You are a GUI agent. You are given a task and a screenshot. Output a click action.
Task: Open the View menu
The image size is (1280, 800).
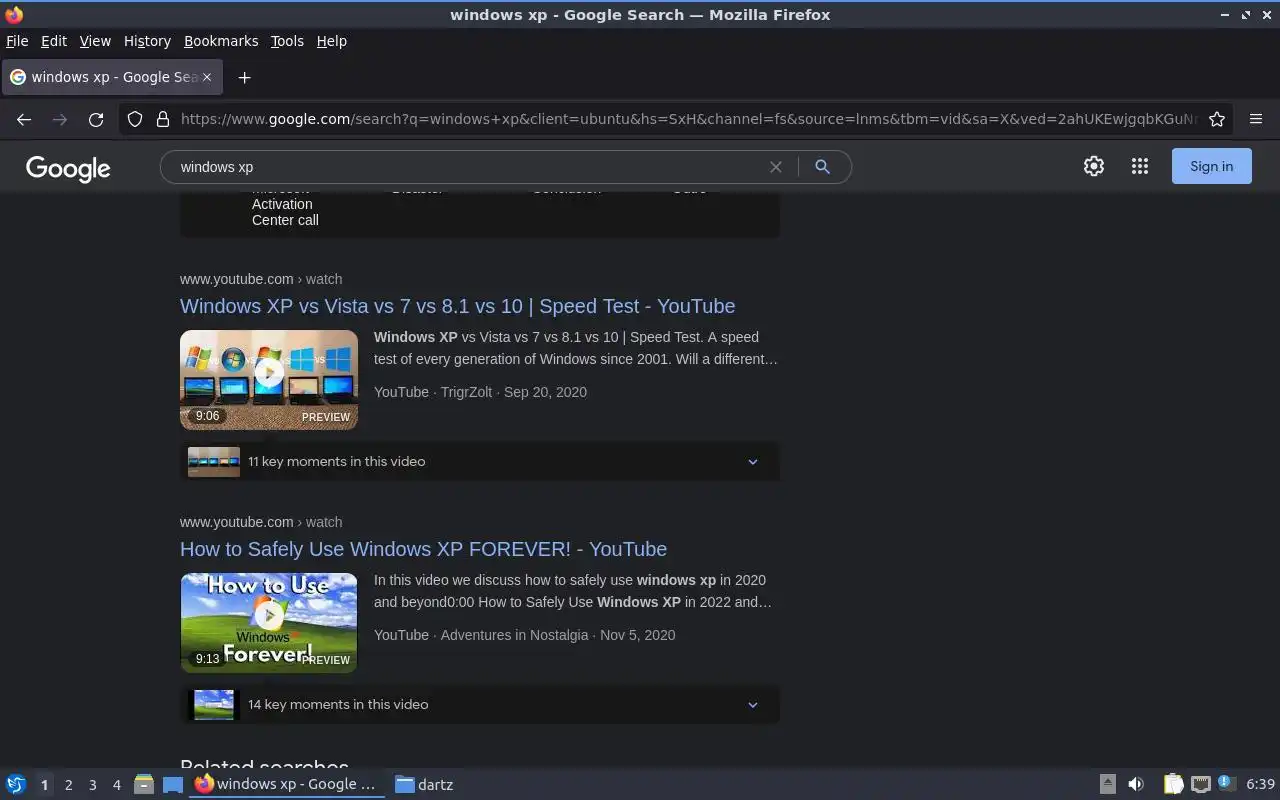pos(95,41)
